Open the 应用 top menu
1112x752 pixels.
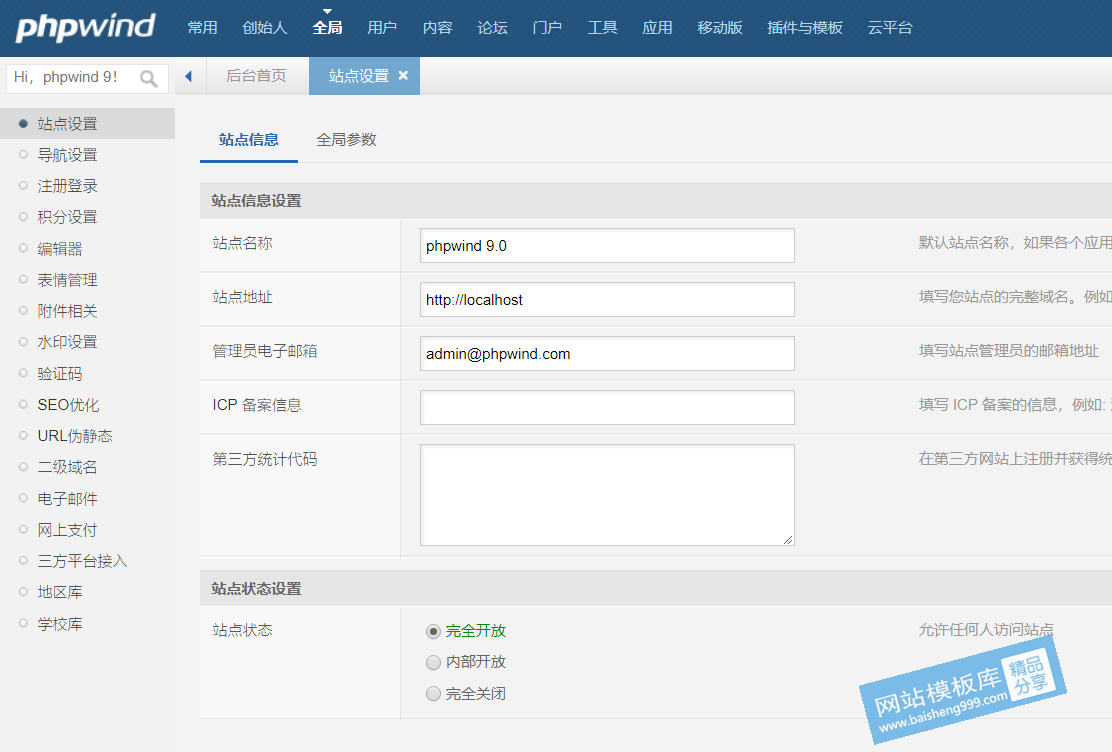click(x=657, y=28)
